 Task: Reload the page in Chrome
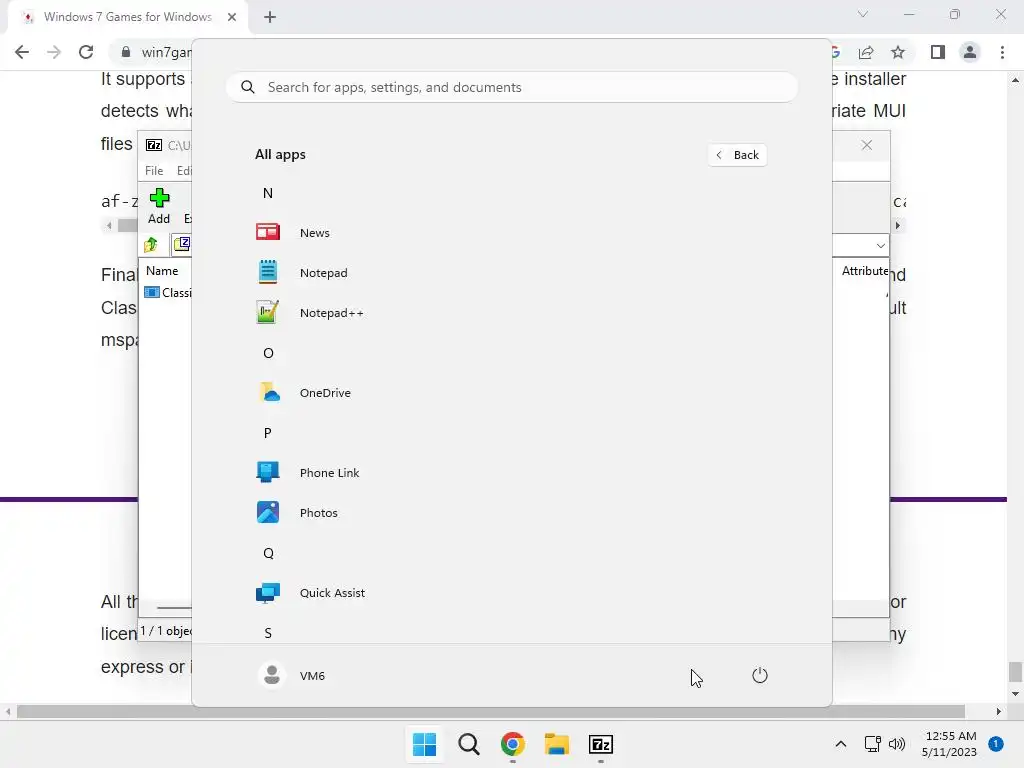tap(86, 52)
